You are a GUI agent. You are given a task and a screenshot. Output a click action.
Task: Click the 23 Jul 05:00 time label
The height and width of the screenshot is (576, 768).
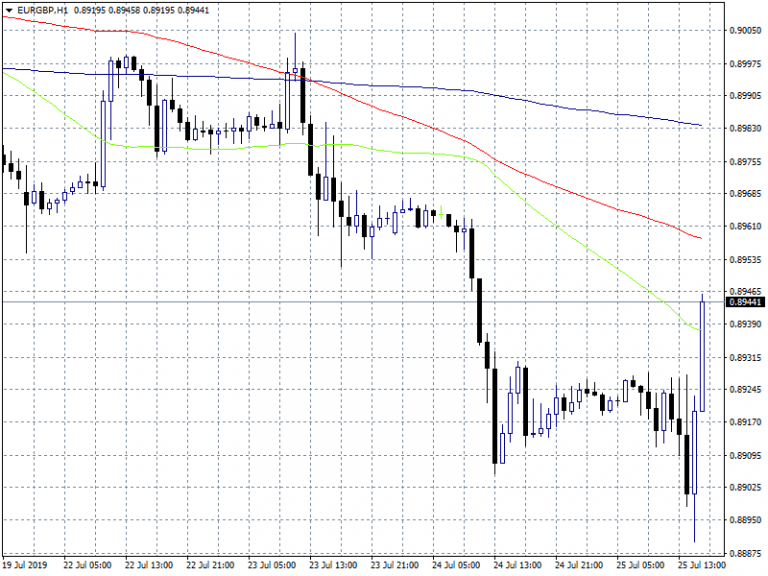(x=270, y=565)
